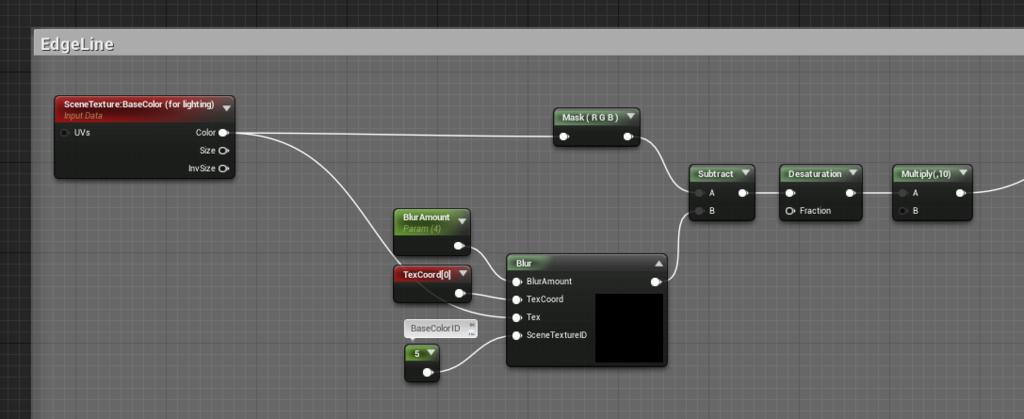Select the EdgeLine comment box title bar
The height and width of the screenshot is (419, 1024).
[528, 44]
